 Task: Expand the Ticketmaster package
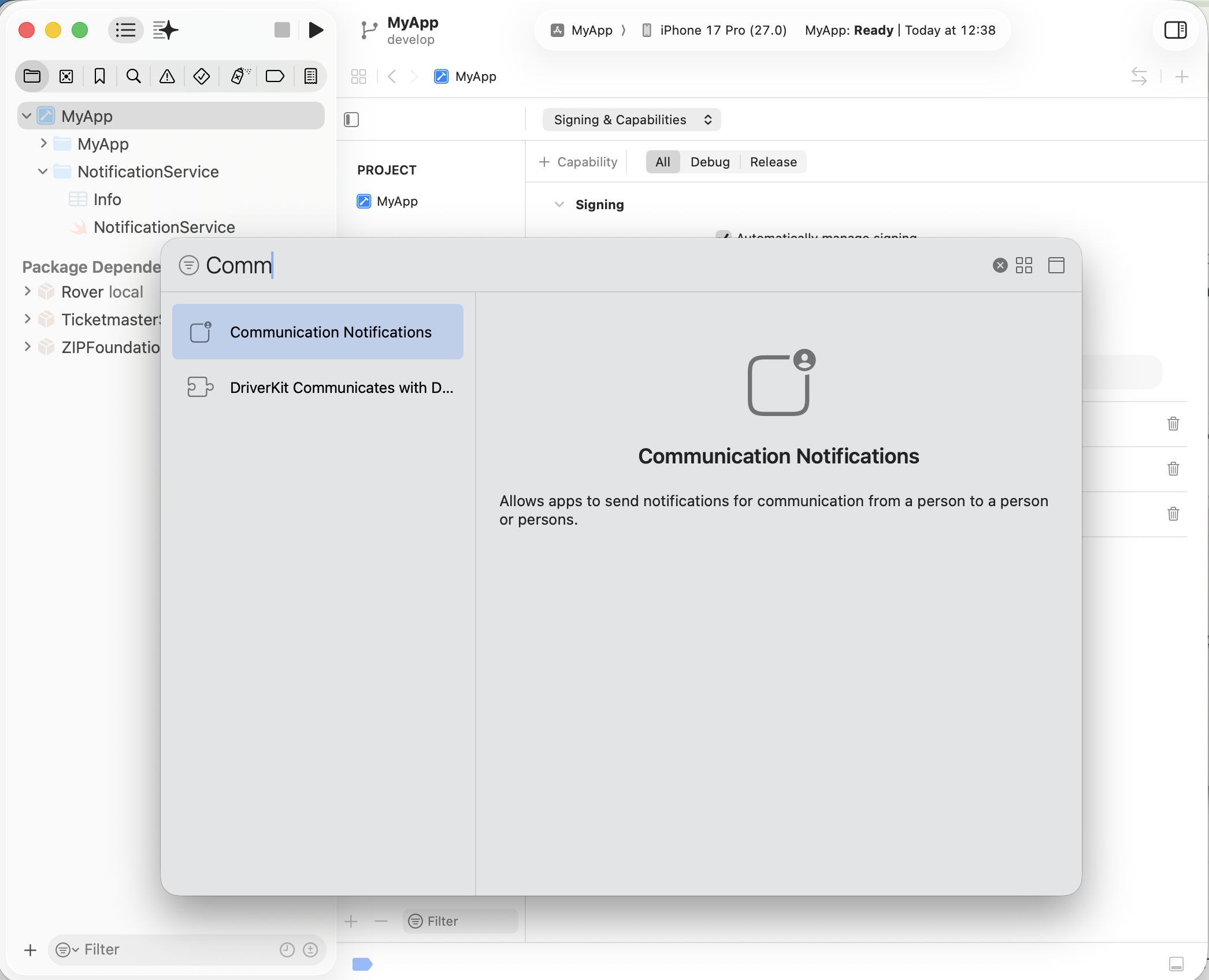pyautogui.click(x=27, y=319)
